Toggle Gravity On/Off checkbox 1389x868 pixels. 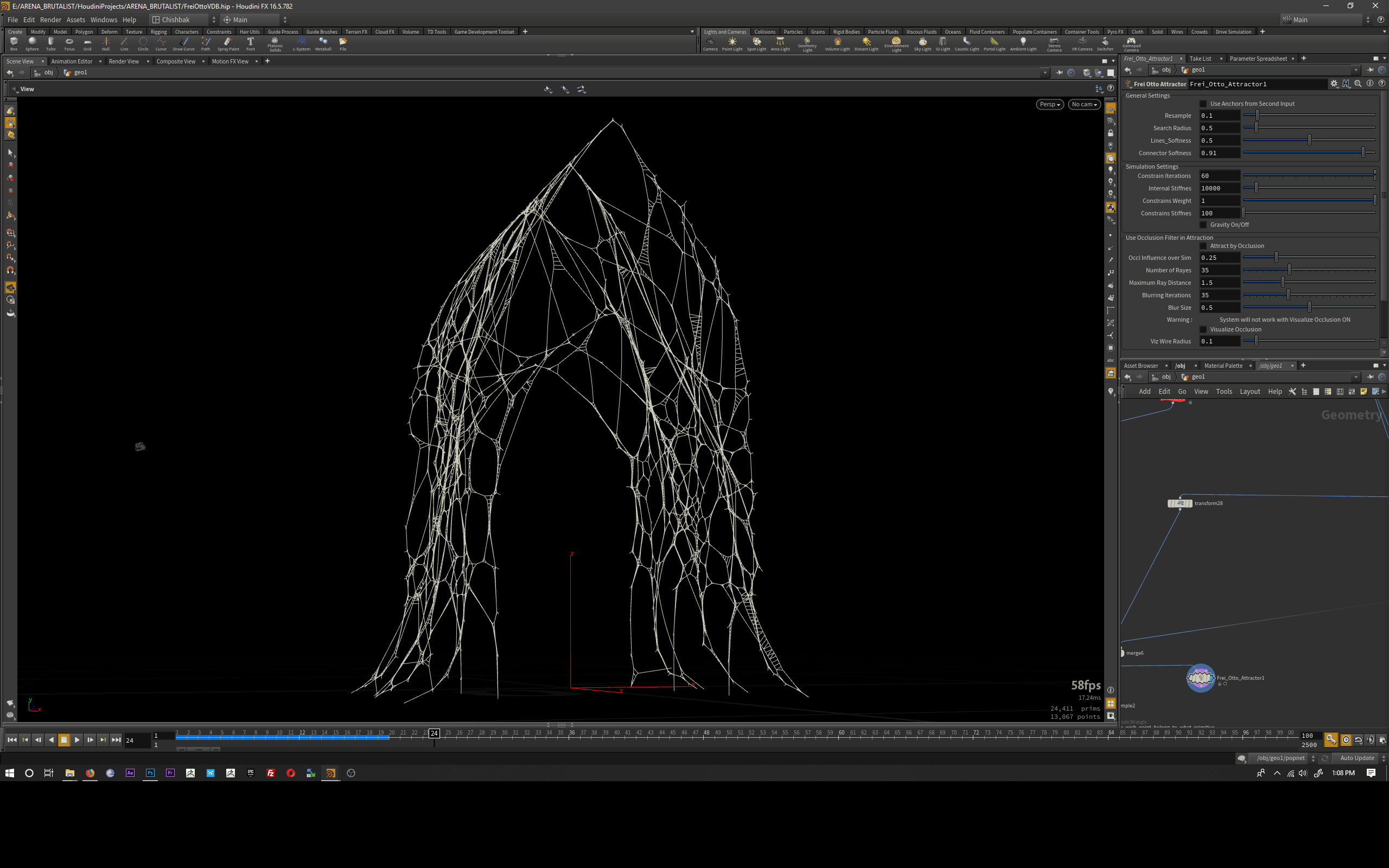coord(1203,225)
